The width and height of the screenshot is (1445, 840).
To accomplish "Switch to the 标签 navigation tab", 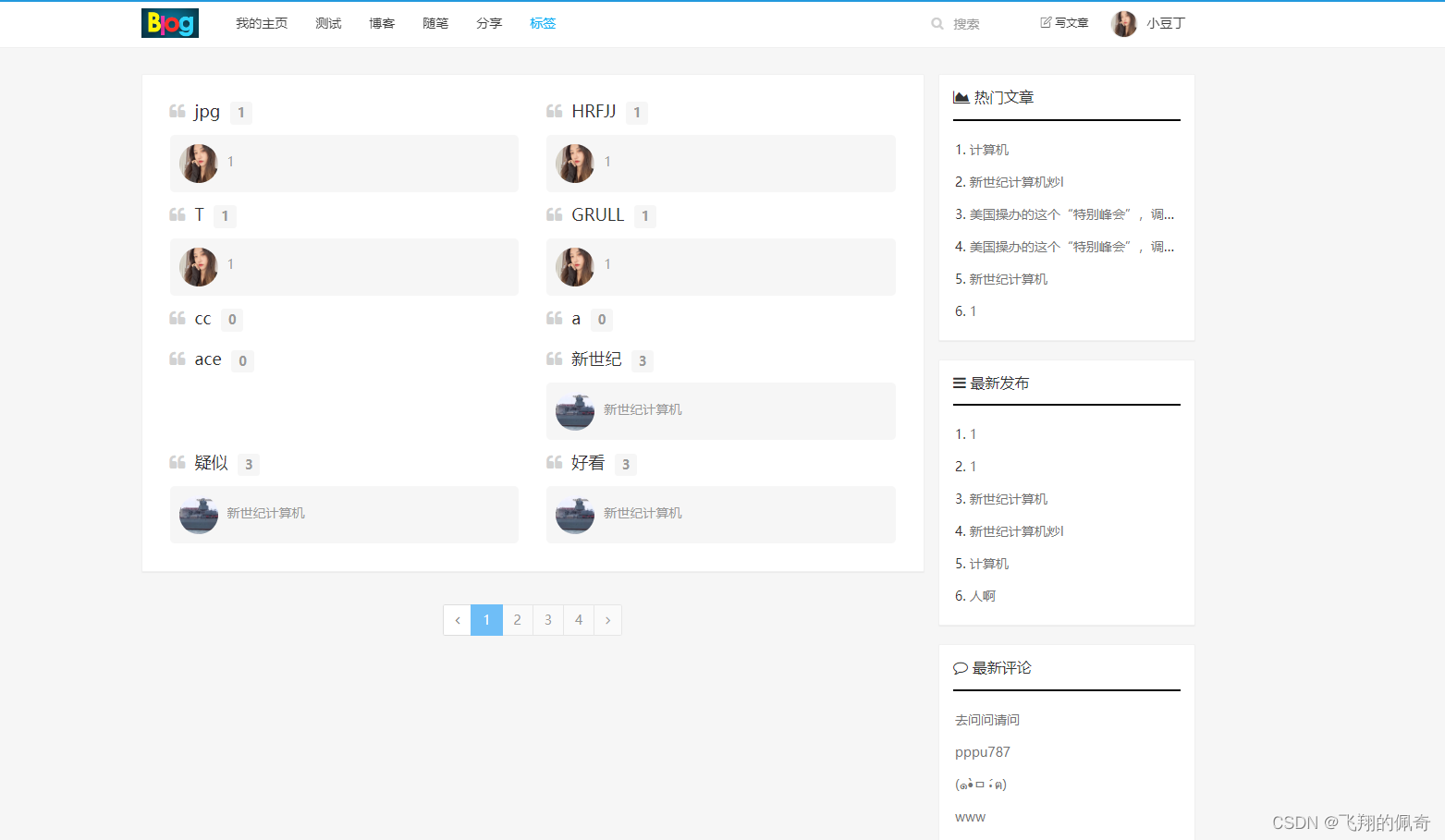I will point(543,23).
